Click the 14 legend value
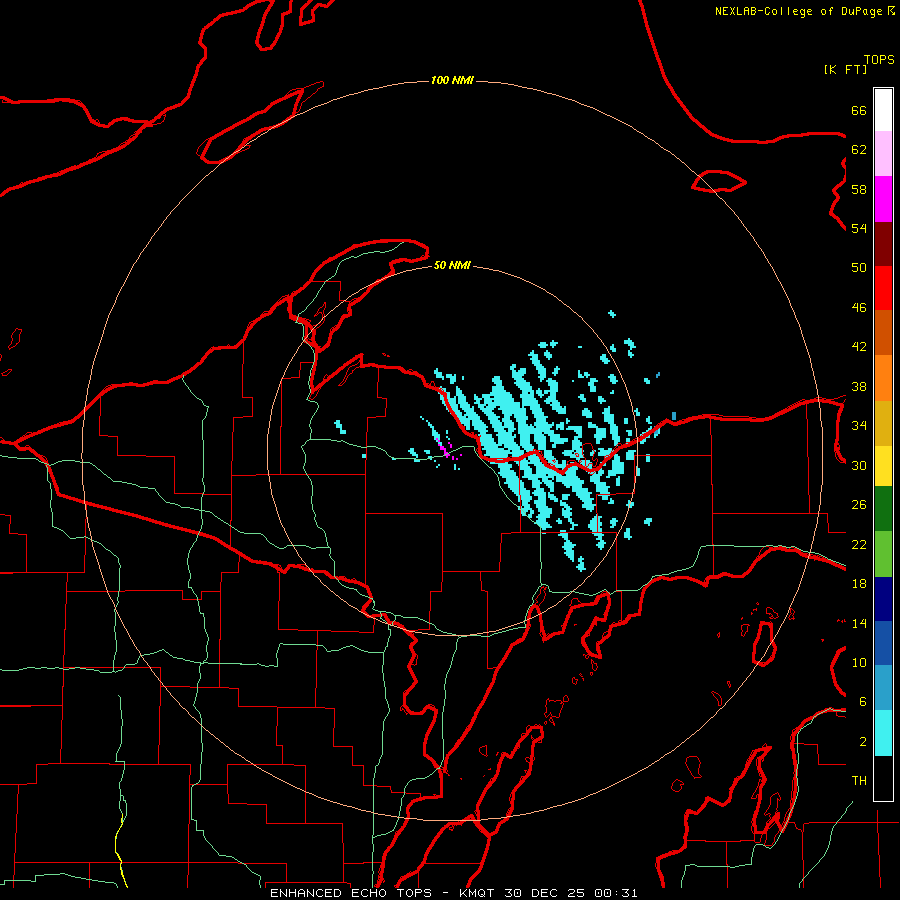This screenshot has height=900, width=900. pyautogui.click(x=859, y=623)
